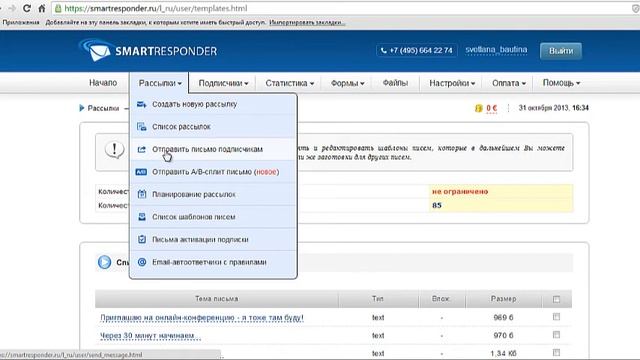Choose 'Отправить письмо подписчикам' menu item
Image resolution: width=640 pixels, height=360 pixels.
[213, 149]
